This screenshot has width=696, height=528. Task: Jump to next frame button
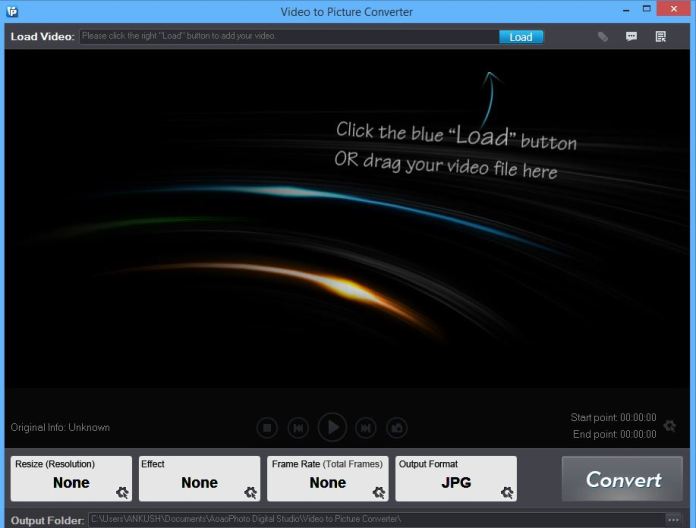[366, 428]
